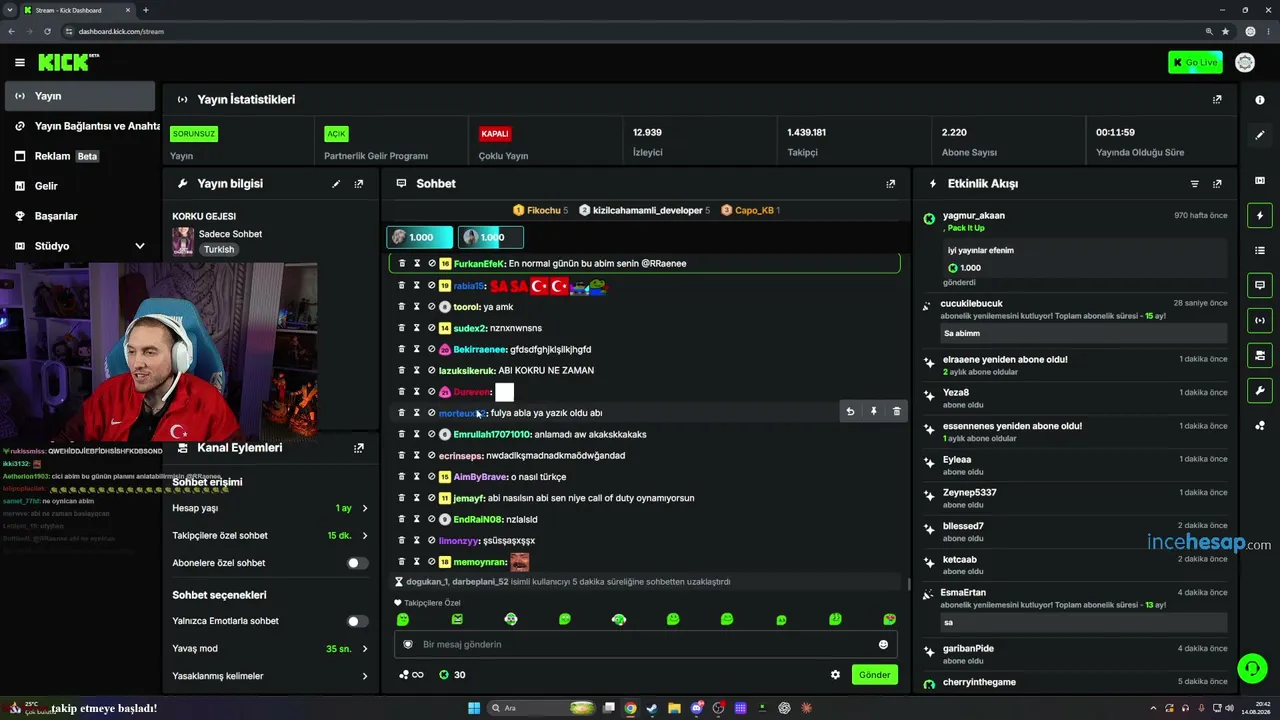Open Yasaklanmış kelimeler list chevron
This screenshot has width=1280, height=720.
pyautogui.click(x=364, y=677)
